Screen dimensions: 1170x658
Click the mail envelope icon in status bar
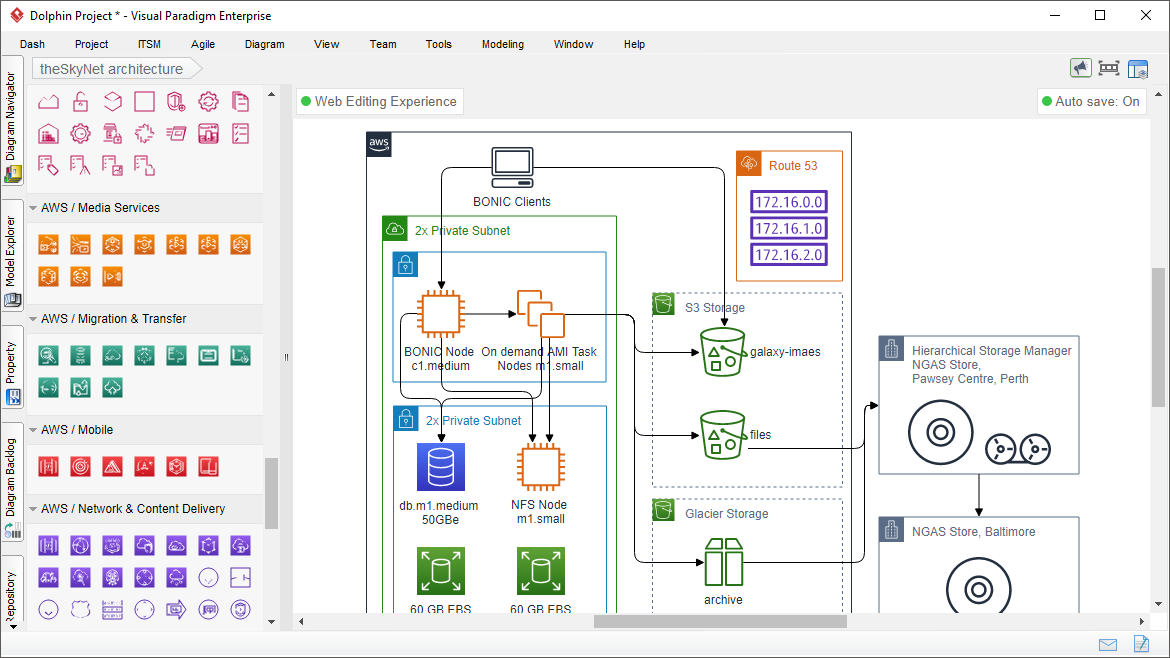click(x=1108, y=645)
